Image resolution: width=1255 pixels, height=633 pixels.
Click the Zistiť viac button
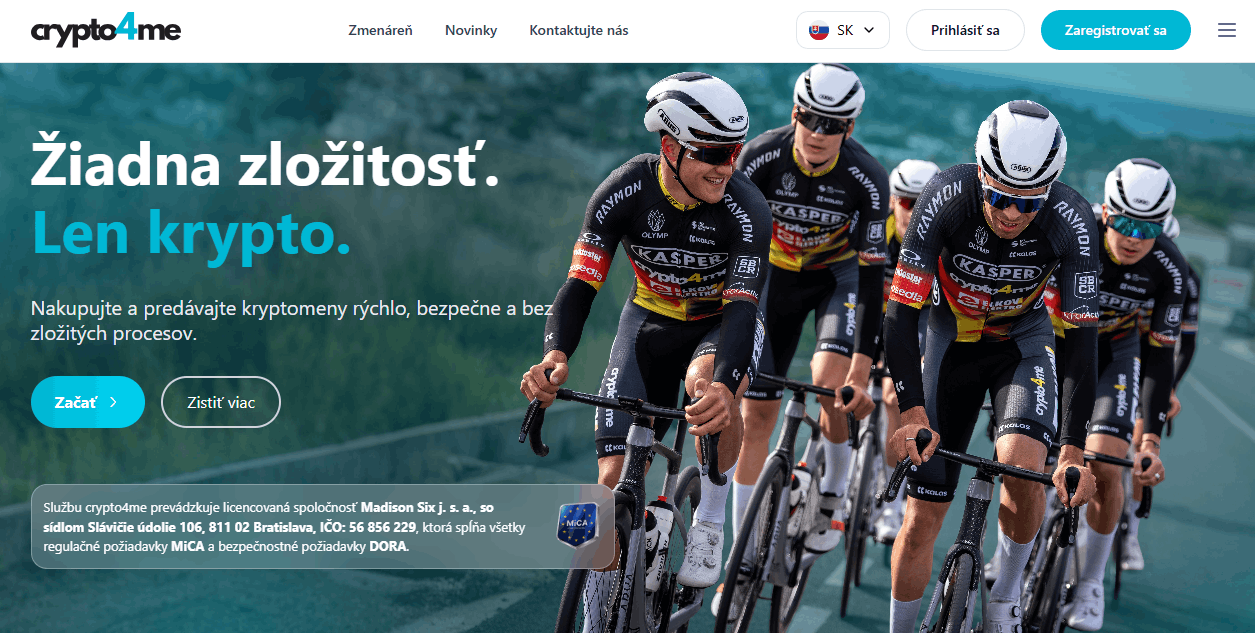click(221, 402)
